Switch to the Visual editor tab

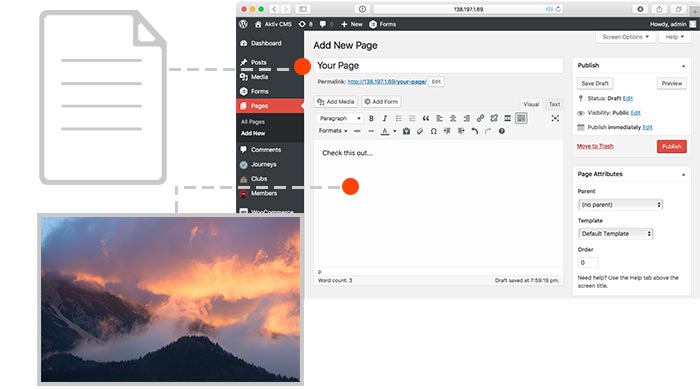pyautogui.click(x=531, y=104)
